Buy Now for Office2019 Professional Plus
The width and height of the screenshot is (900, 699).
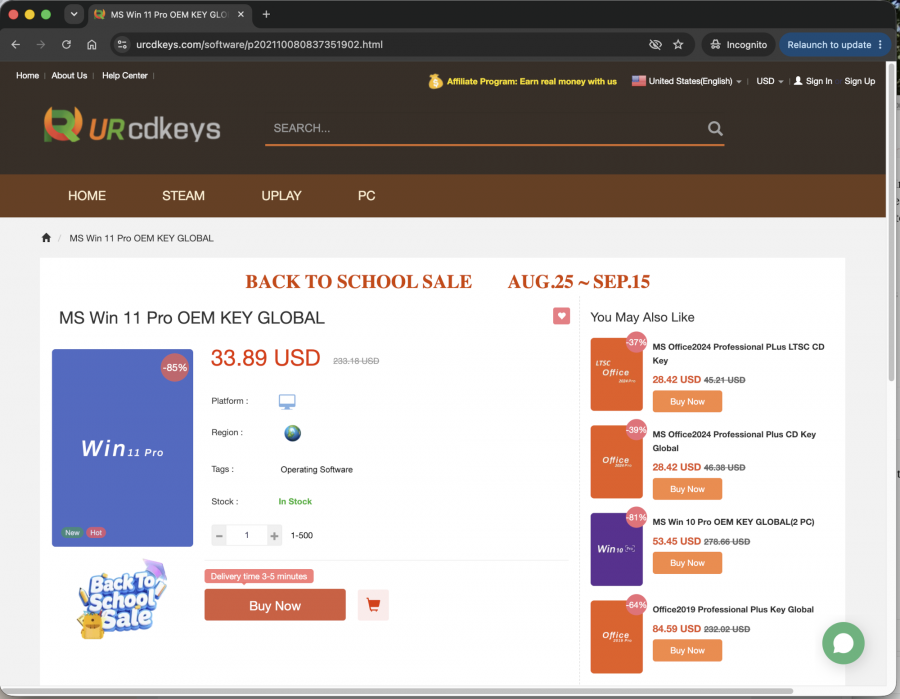pyautogui.click(x=687, y=650)
